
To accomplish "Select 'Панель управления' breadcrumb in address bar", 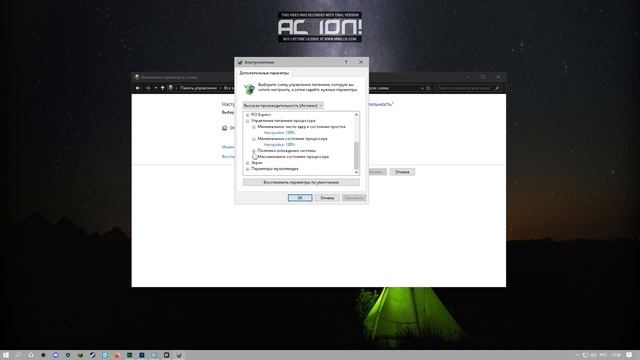I will [198, 88].
